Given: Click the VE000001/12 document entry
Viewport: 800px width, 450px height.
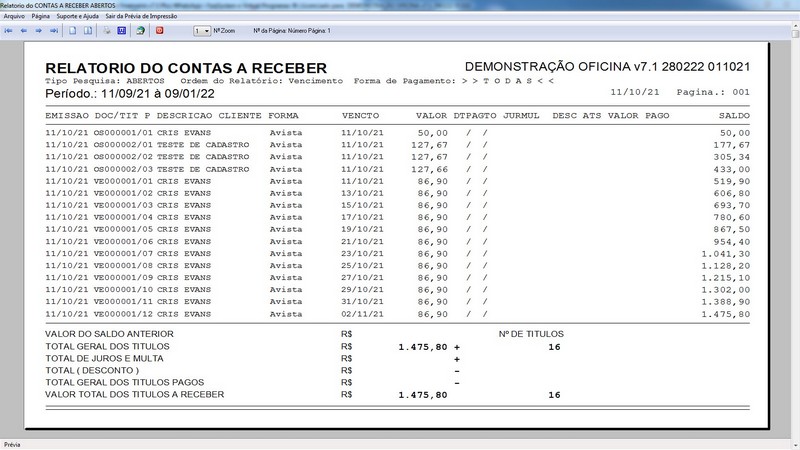Looking at the screenshot, I should point(123,314).
